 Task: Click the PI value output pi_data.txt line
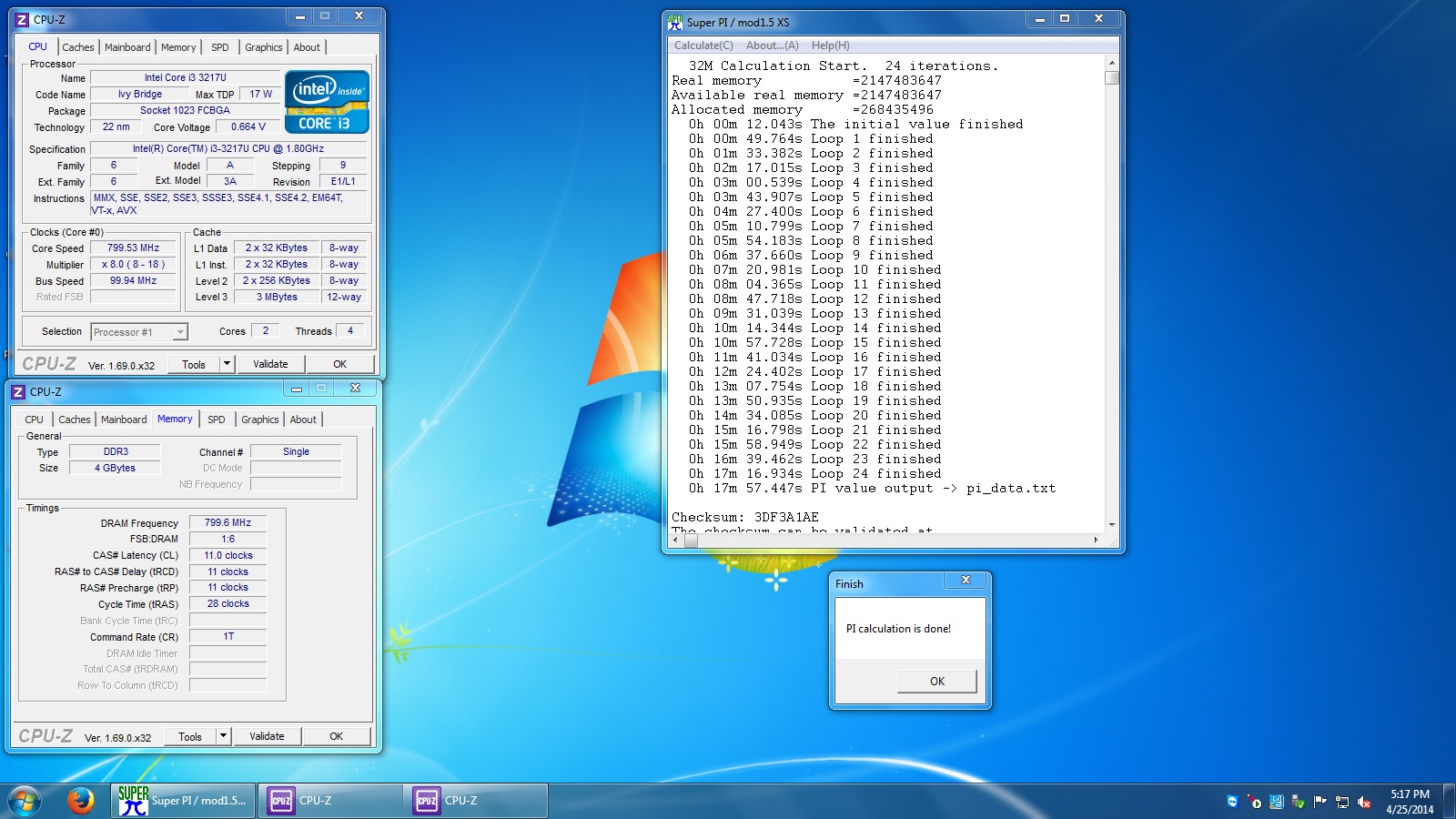click(x=872, y=488)
